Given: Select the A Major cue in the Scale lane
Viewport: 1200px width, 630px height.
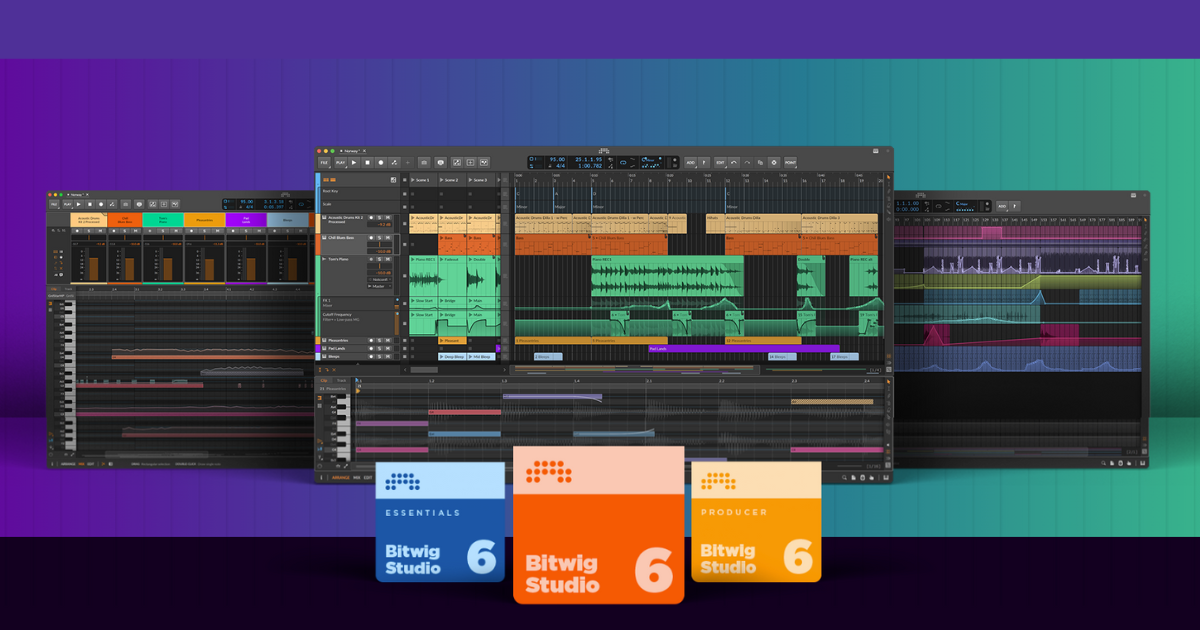Looking at the screenshot, I should [x=560, y=207].
